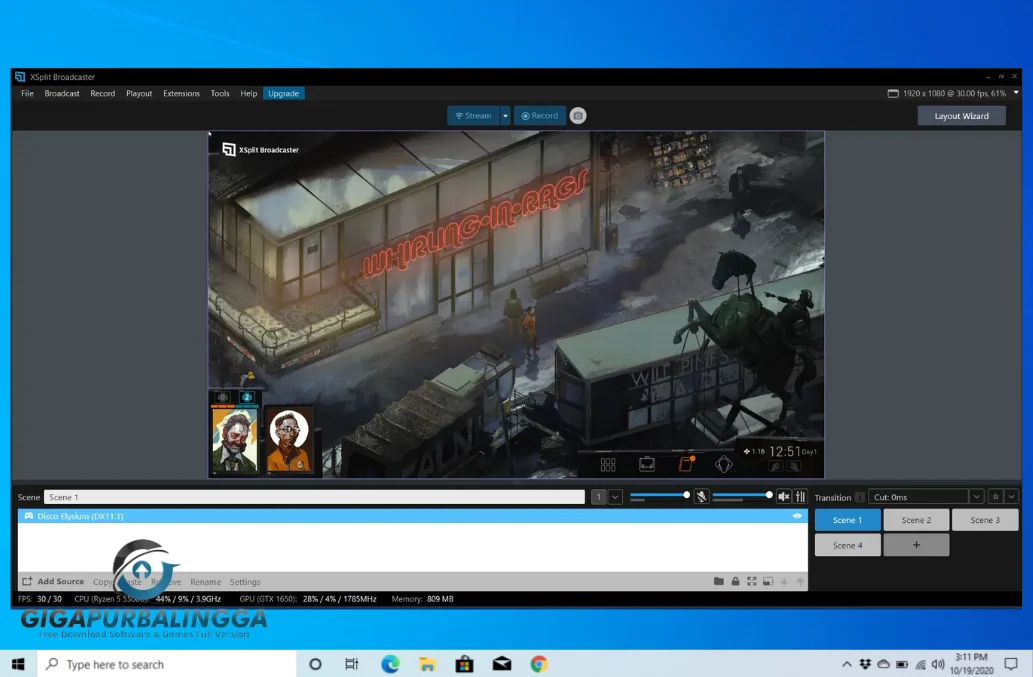Launch Microsoft Edge from the taskbar
Screen dimensions: 1033x677
pos(390,664)
